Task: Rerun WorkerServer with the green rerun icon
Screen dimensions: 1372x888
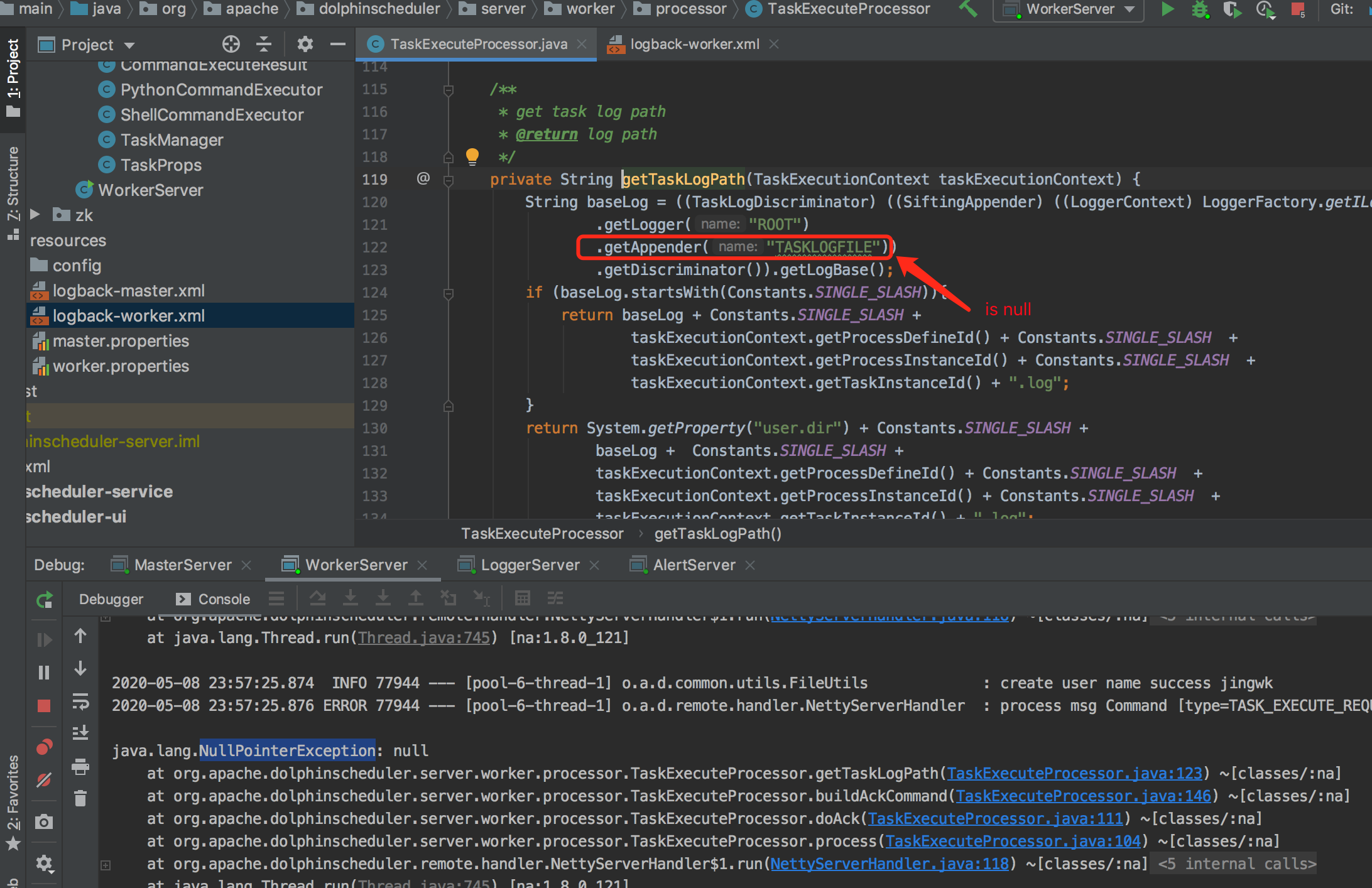Action: click(44, 600)
